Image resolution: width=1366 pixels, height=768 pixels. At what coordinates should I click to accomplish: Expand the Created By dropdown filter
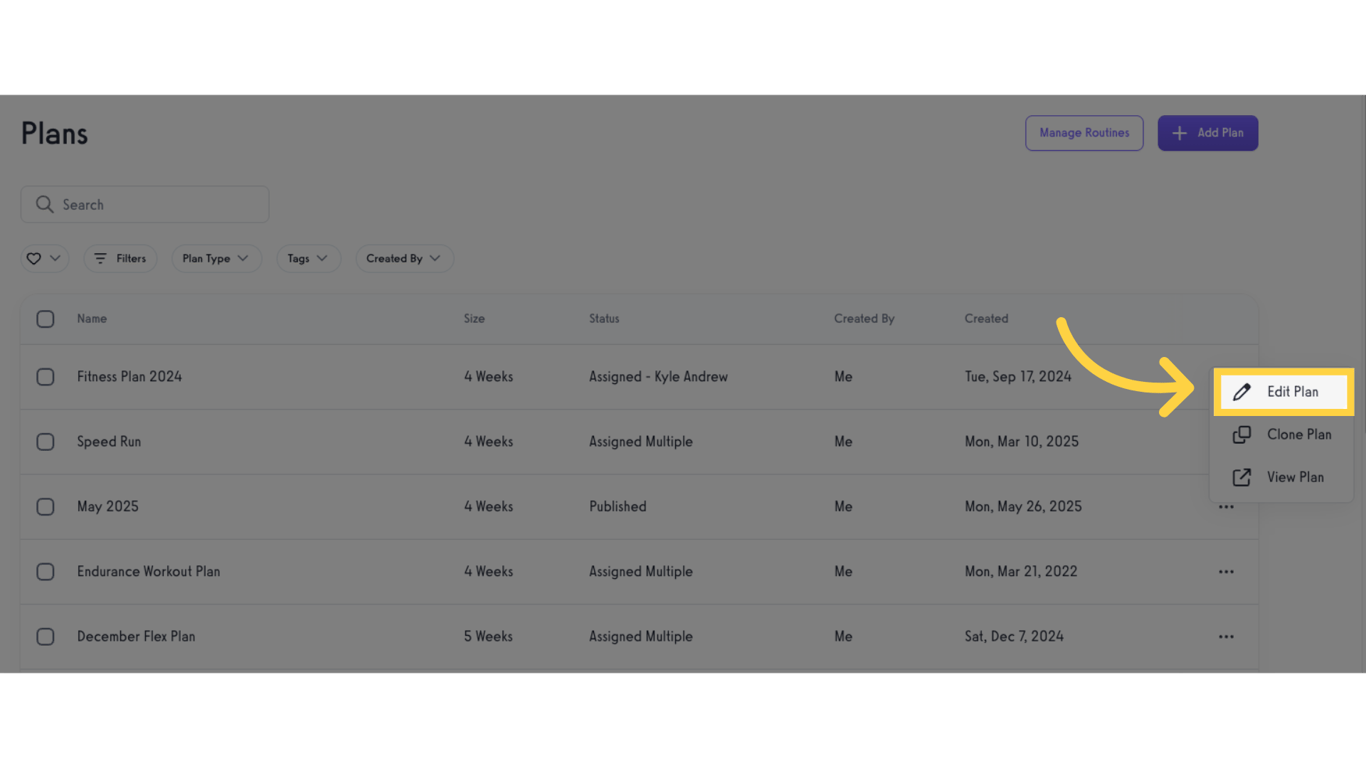(x=404, y=259)
